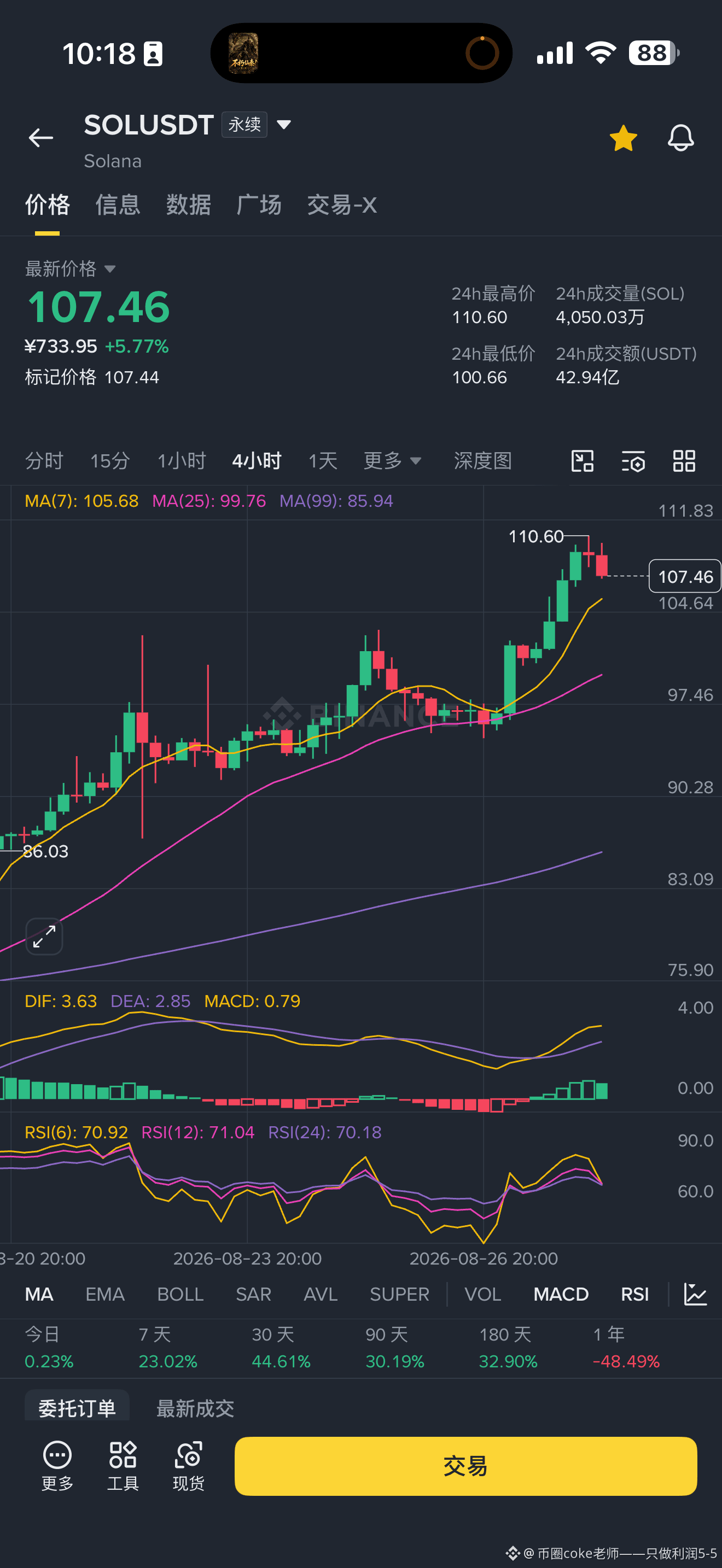Toggle the EMA indicator
The width and height of the screenshot is (722, 1568).
(104, 1294)
